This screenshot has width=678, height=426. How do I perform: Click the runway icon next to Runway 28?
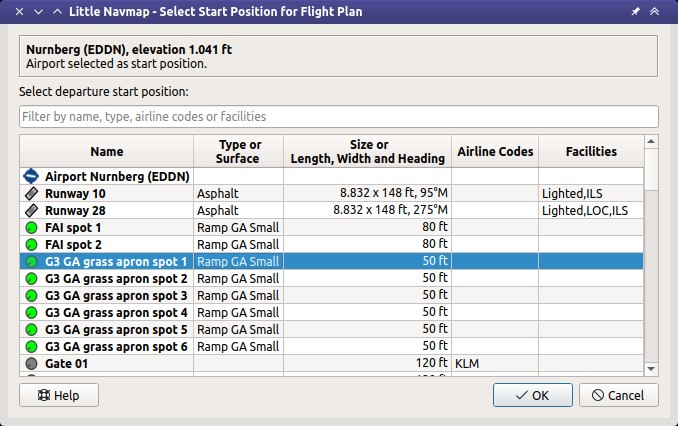click(31, 211)
